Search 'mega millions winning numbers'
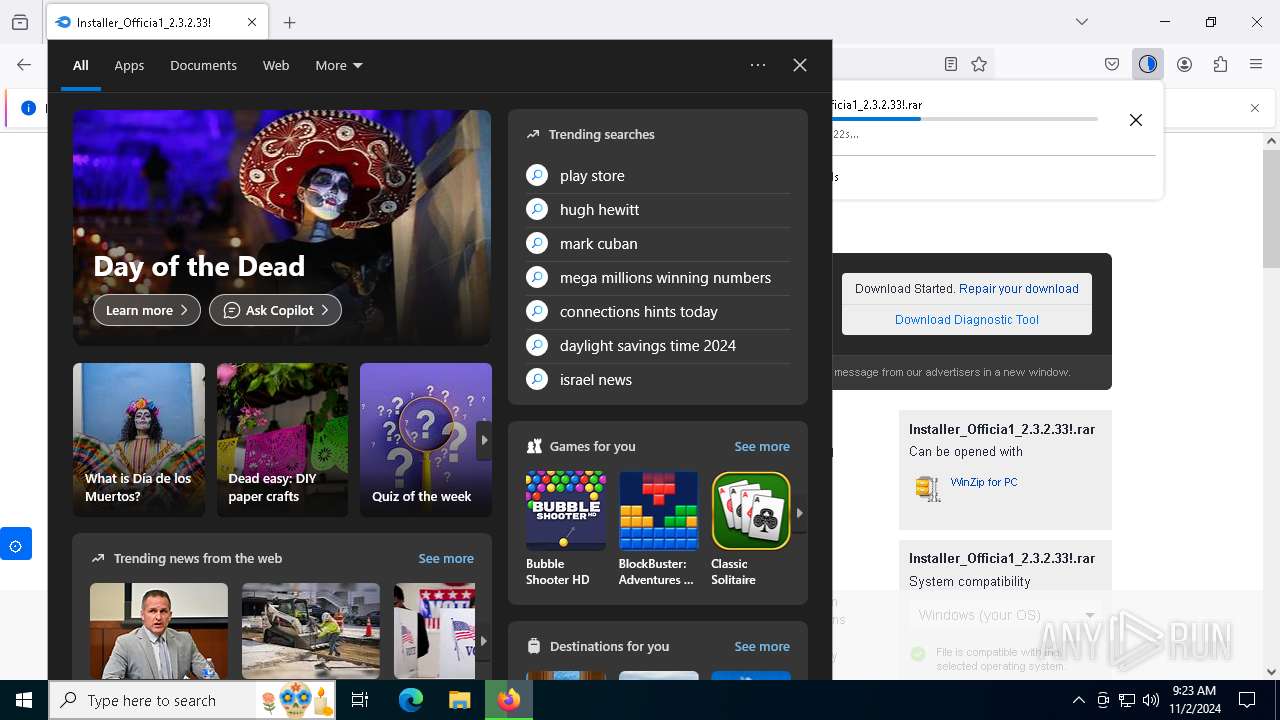 658,277
